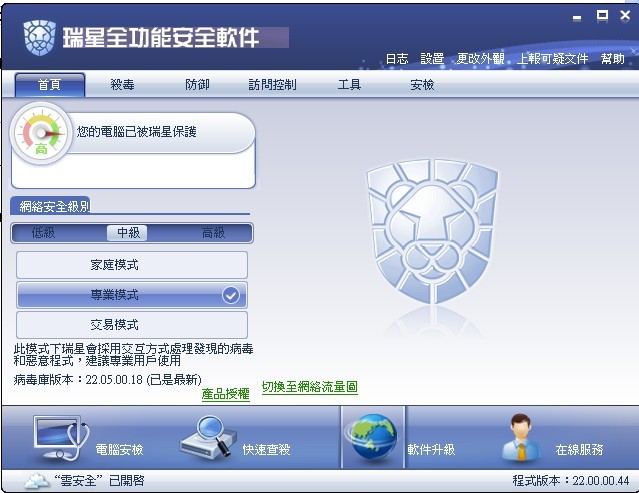This screenshot has height=493, width=639.
Task: Click the 您的電腦已被瑞星保護 status text
Action: tap(137, 132)
